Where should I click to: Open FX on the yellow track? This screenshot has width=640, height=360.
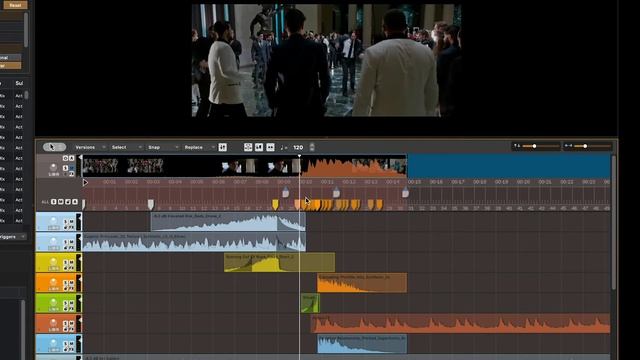coord(71,268)
